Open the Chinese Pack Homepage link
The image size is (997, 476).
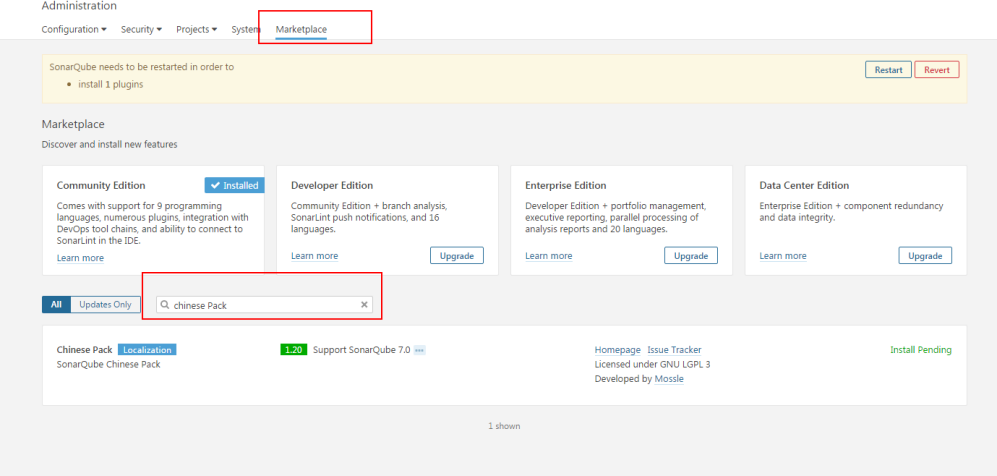[x=617, y=350]
